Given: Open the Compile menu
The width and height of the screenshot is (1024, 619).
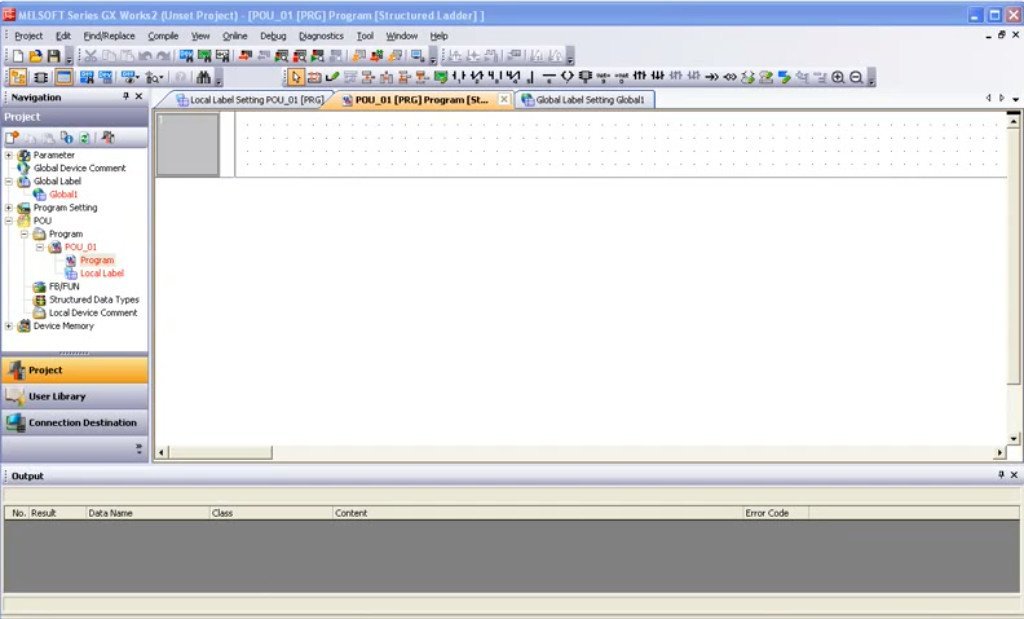Looking at the screenshot, I should tap(163, 36).
